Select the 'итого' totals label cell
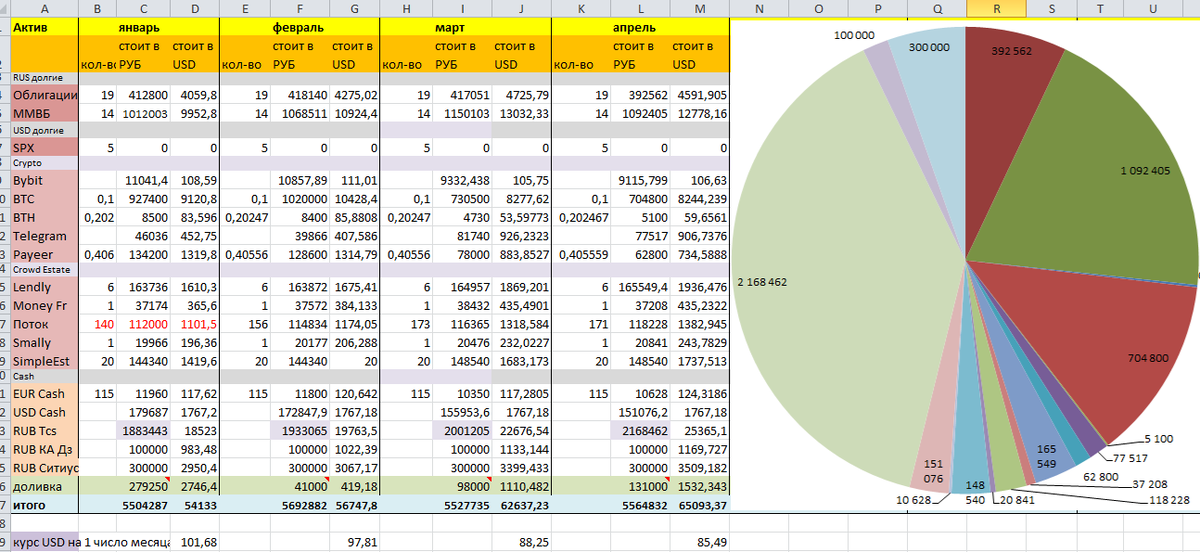Screen dimensions: 1200x552 45,506
